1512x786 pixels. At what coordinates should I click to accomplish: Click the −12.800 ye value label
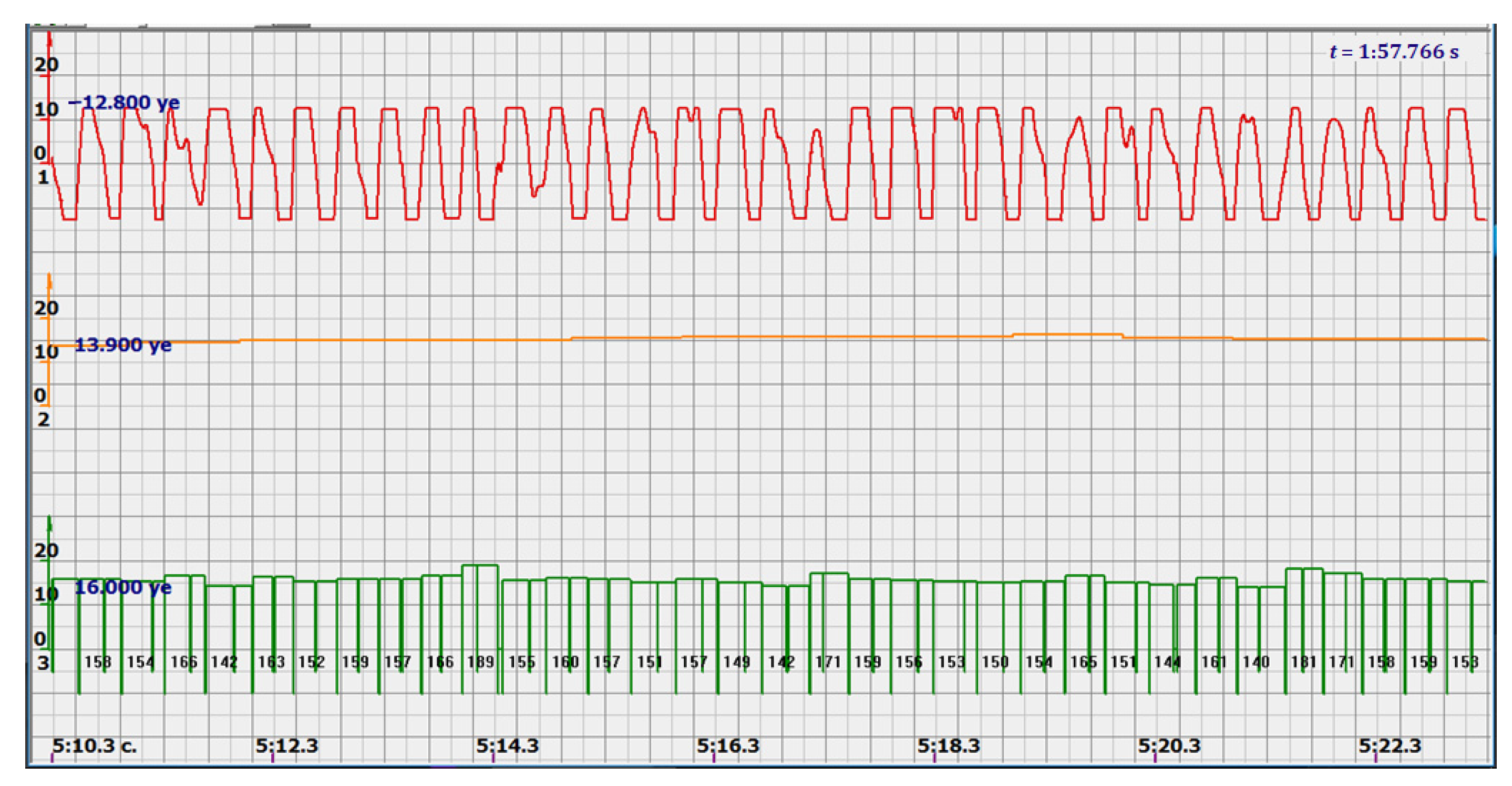(124, 103)
